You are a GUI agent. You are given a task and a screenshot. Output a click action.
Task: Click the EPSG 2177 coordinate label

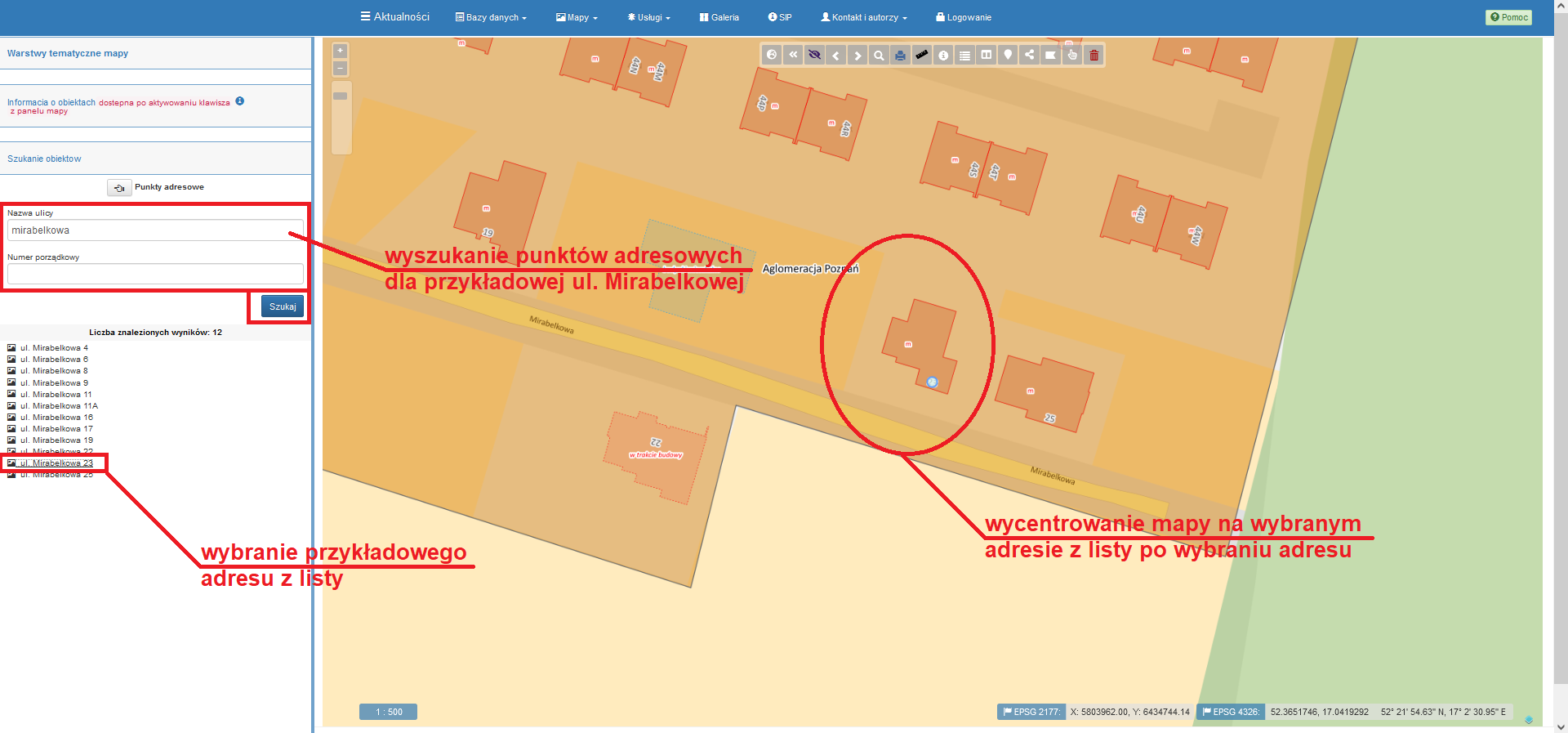click(x=1031, y=712)
